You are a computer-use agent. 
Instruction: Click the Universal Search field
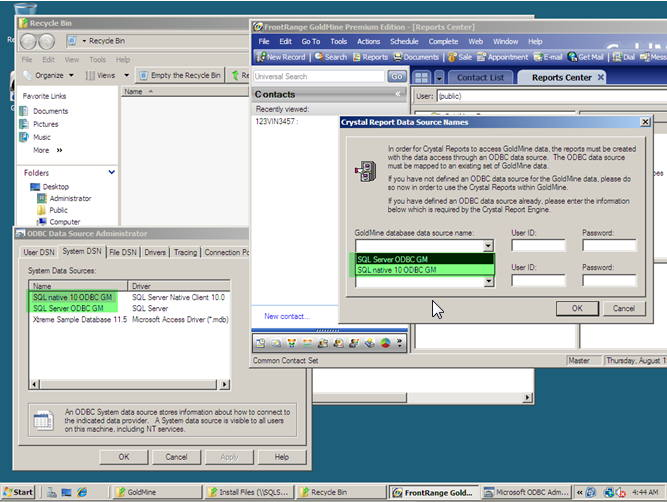[318, 76]
